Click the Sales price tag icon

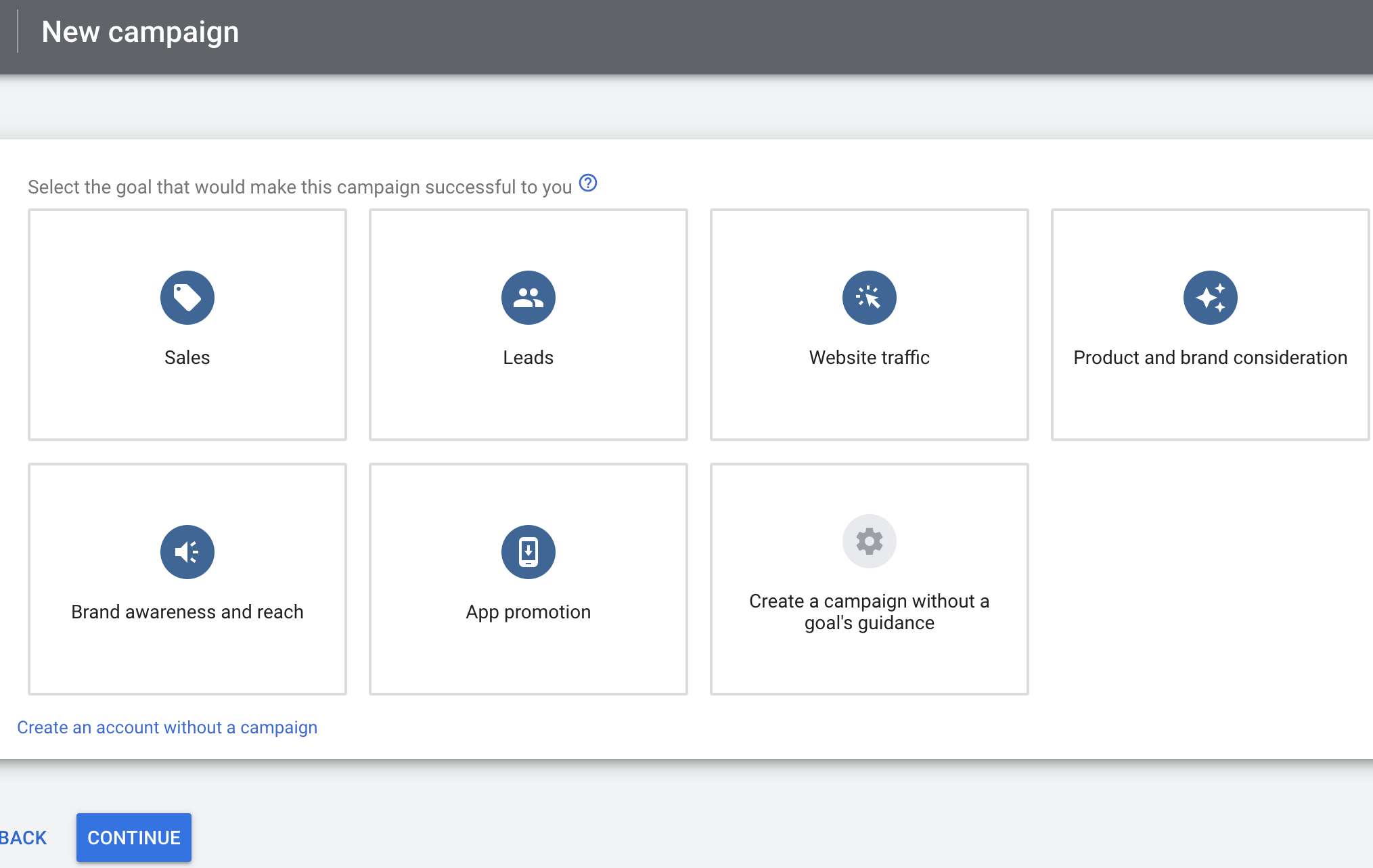coord(187,298)
